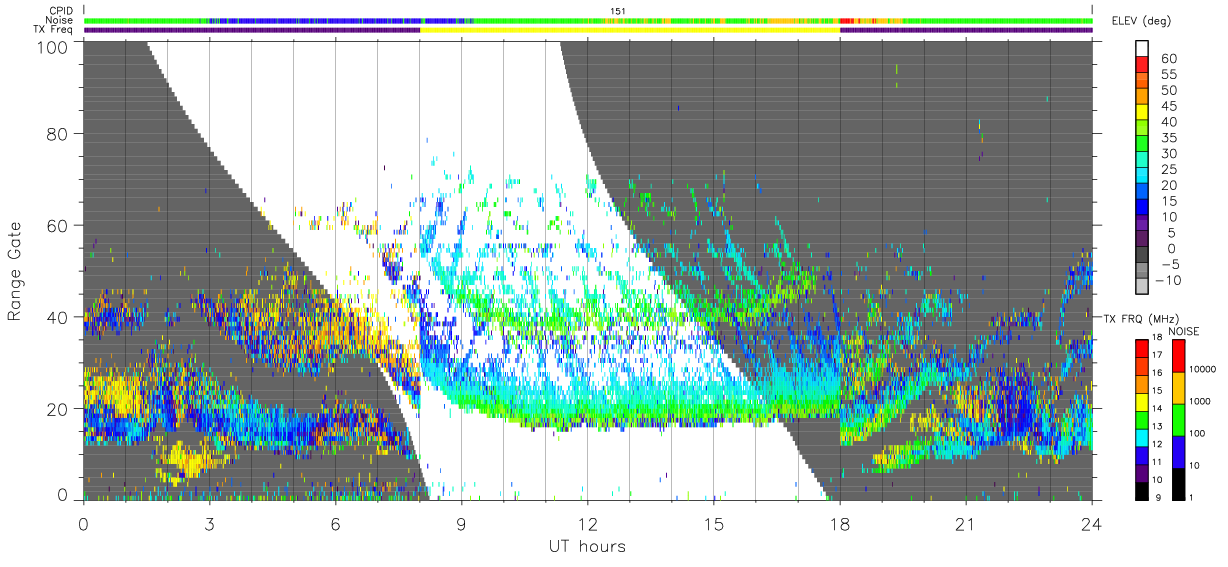Click the CPID value 151
This screenshot has width=1228, height=567.
617,10
